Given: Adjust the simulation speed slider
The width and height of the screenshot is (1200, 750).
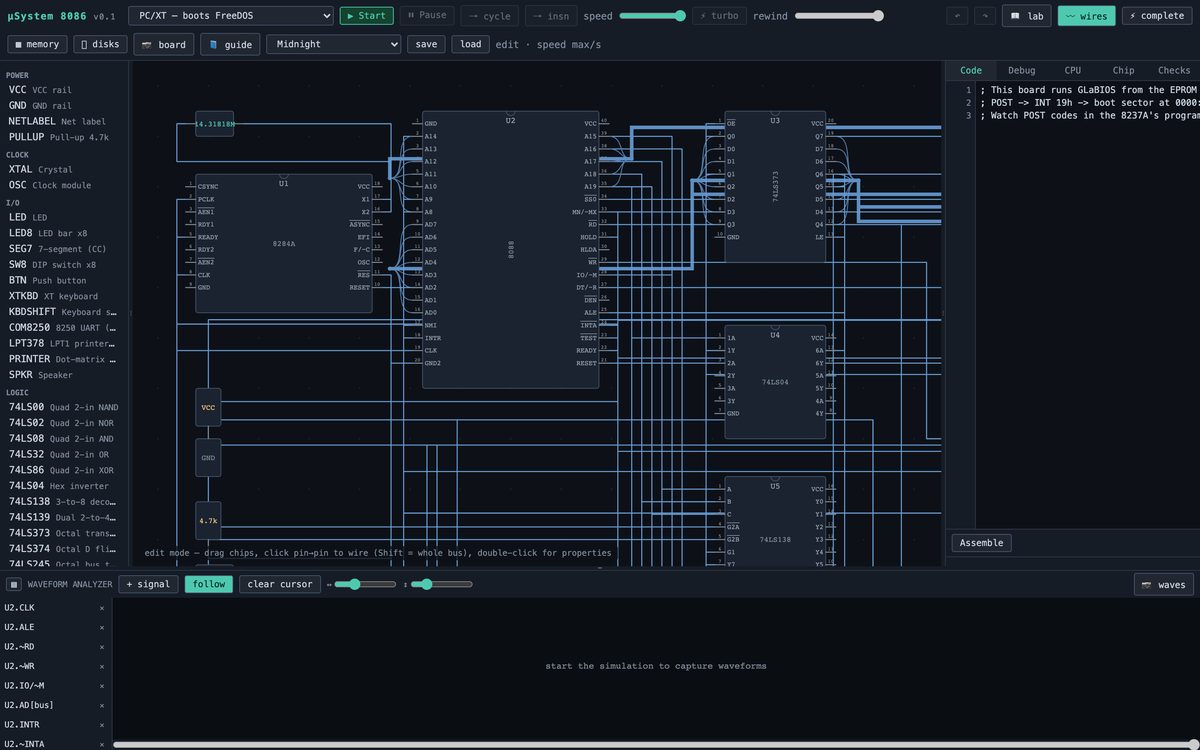Looking at the screenshot, I should pyautogui.click(x=652, y=16).
